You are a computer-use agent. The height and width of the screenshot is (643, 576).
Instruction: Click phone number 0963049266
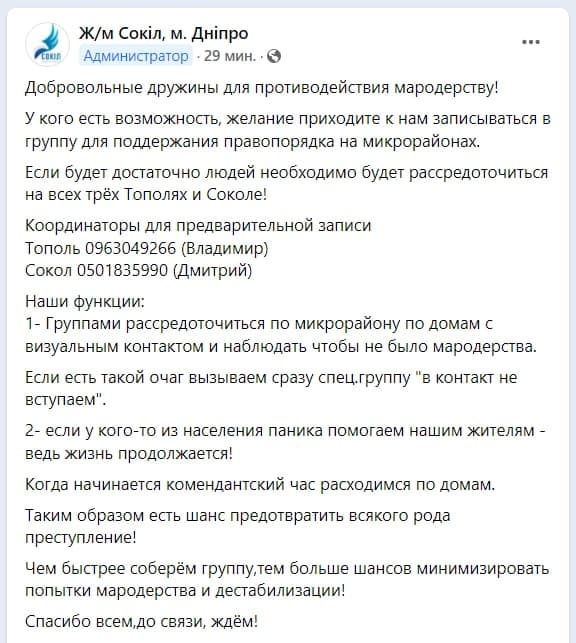pos(130,248)
